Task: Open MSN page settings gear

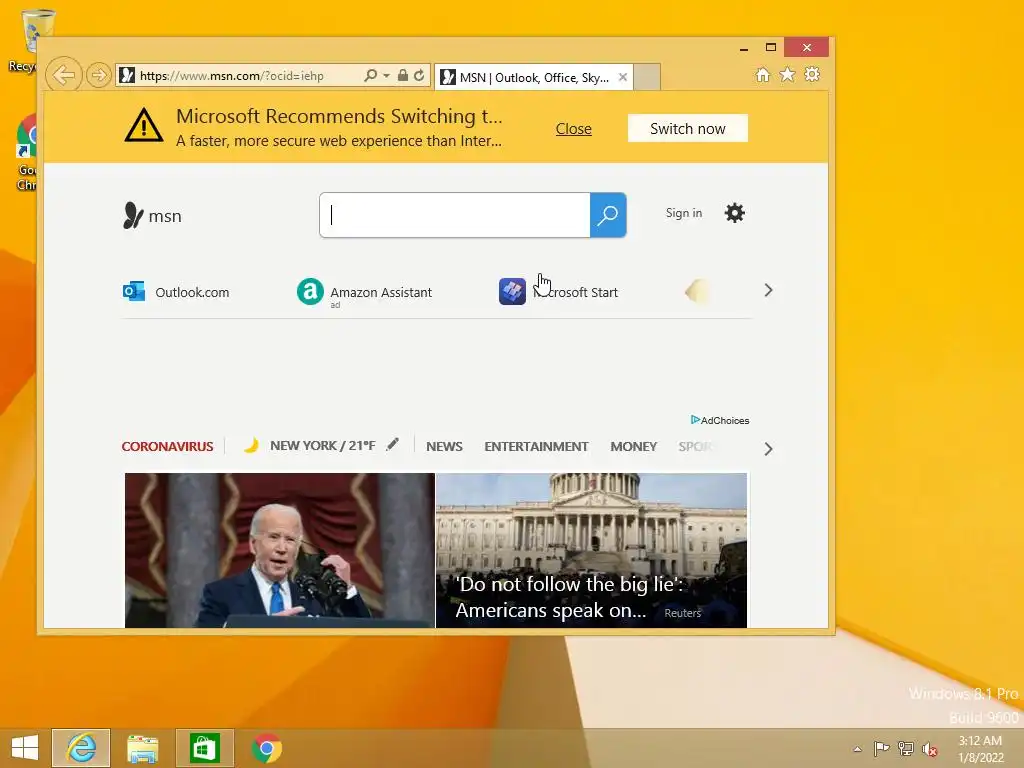Action: click(x=735, y=213)
